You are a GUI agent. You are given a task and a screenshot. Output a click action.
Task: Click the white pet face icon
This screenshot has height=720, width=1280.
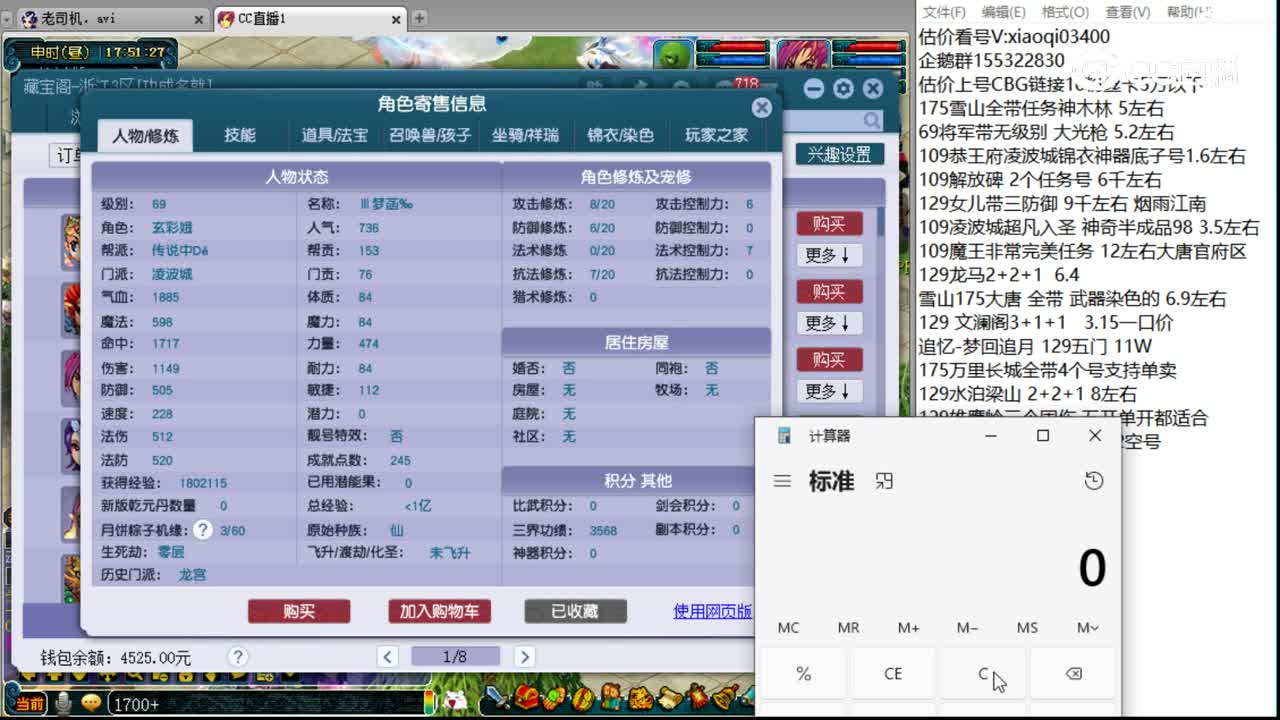coord(455,700)
